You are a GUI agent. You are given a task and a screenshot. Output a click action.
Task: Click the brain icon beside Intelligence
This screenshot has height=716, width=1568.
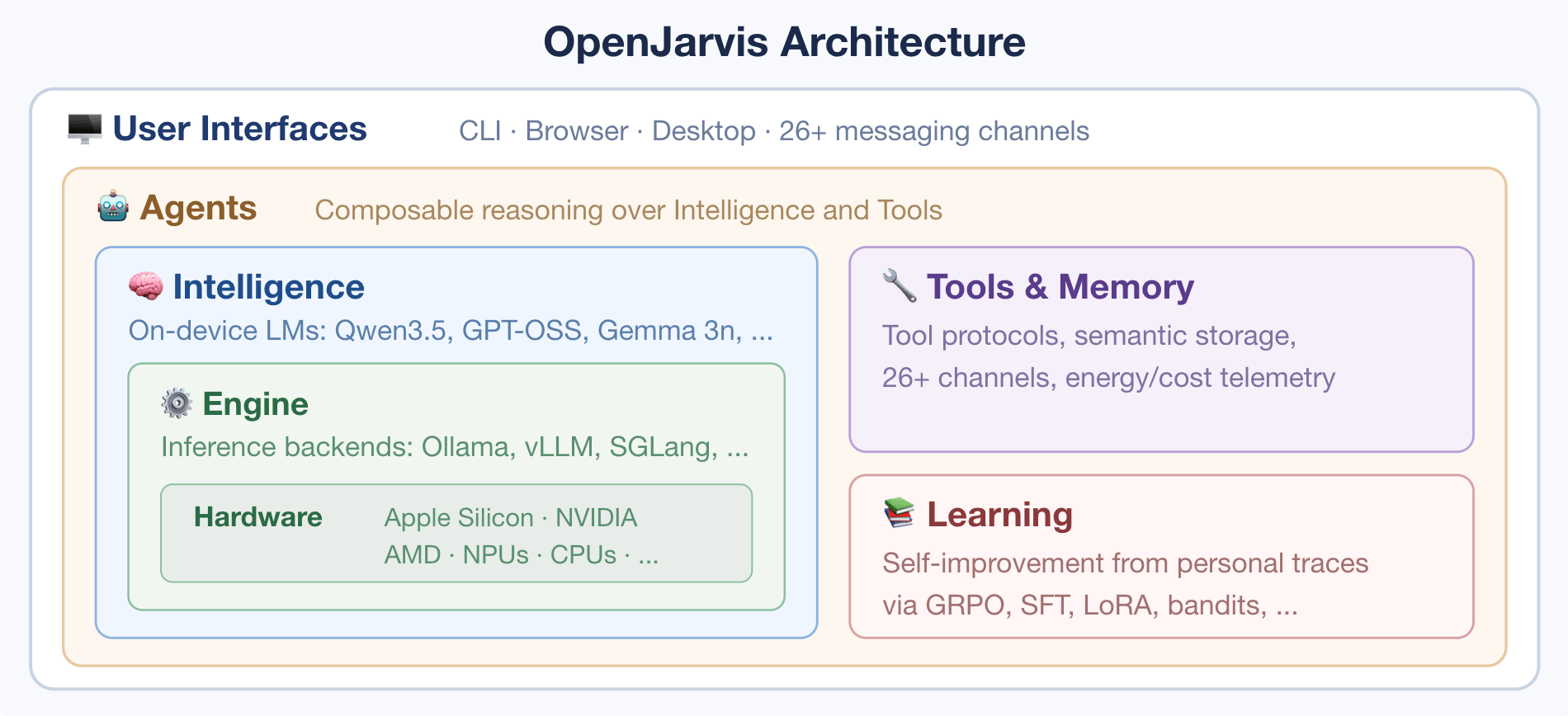point(146,286)
